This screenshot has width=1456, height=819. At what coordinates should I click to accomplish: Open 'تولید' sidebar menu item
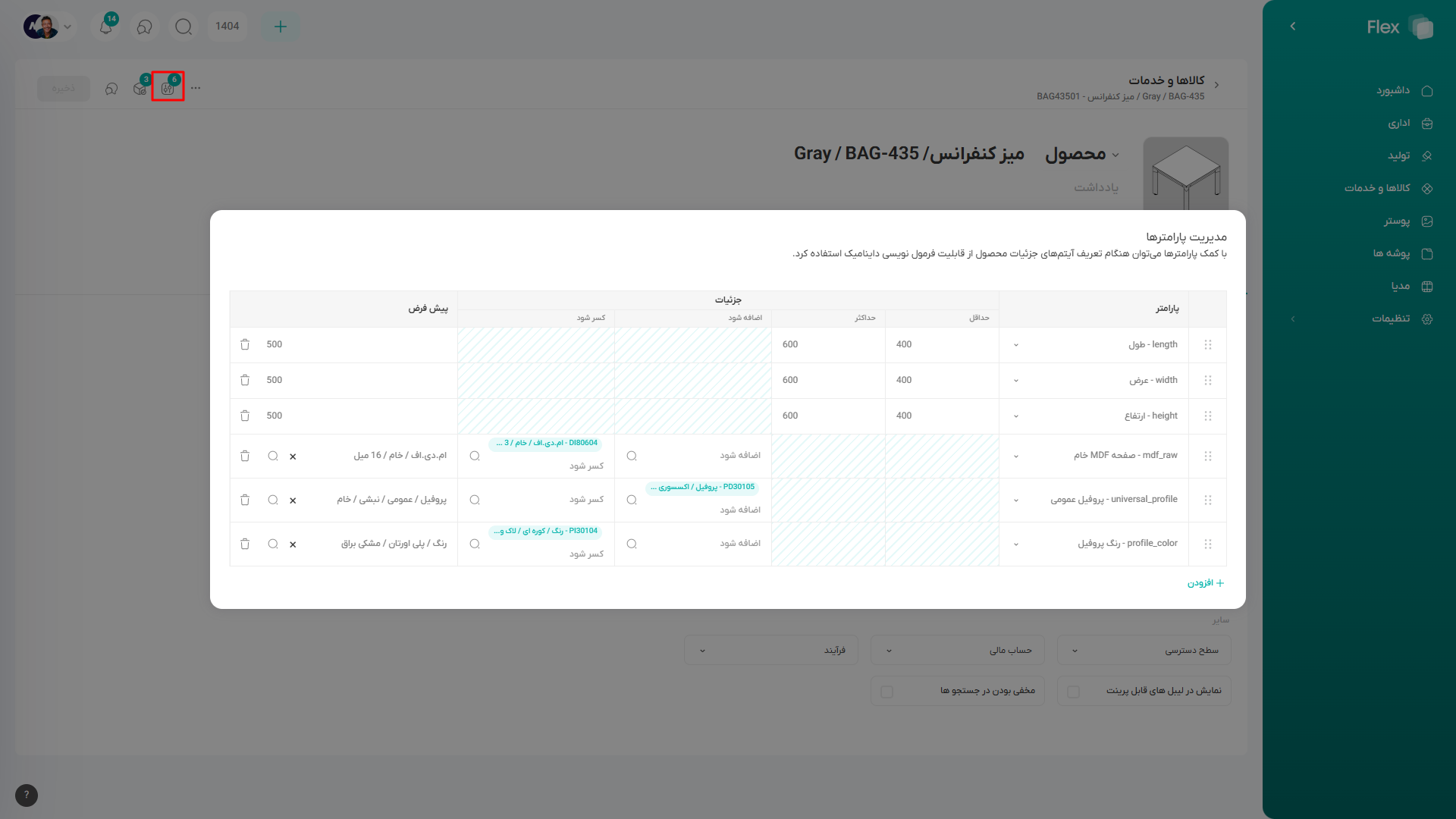(1399, 155)
